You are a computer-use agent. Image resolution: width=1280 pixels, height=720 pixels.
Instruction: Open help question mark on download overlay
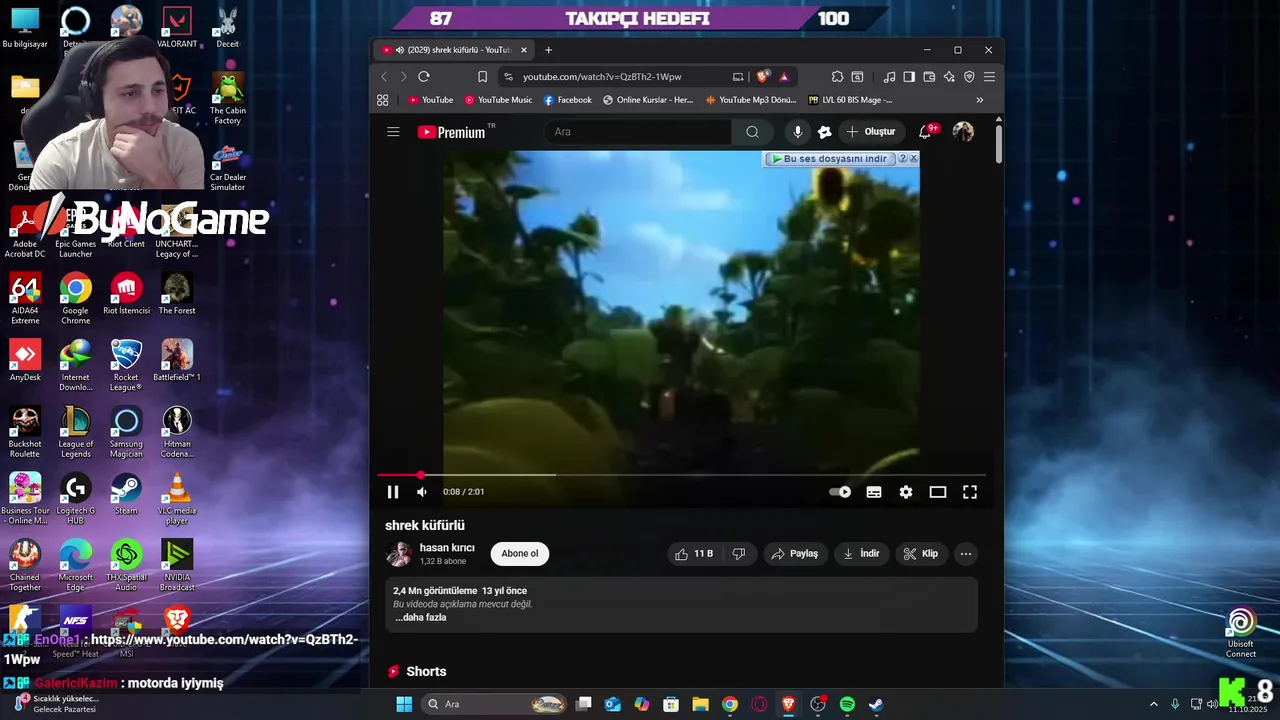tap(902, 158)
